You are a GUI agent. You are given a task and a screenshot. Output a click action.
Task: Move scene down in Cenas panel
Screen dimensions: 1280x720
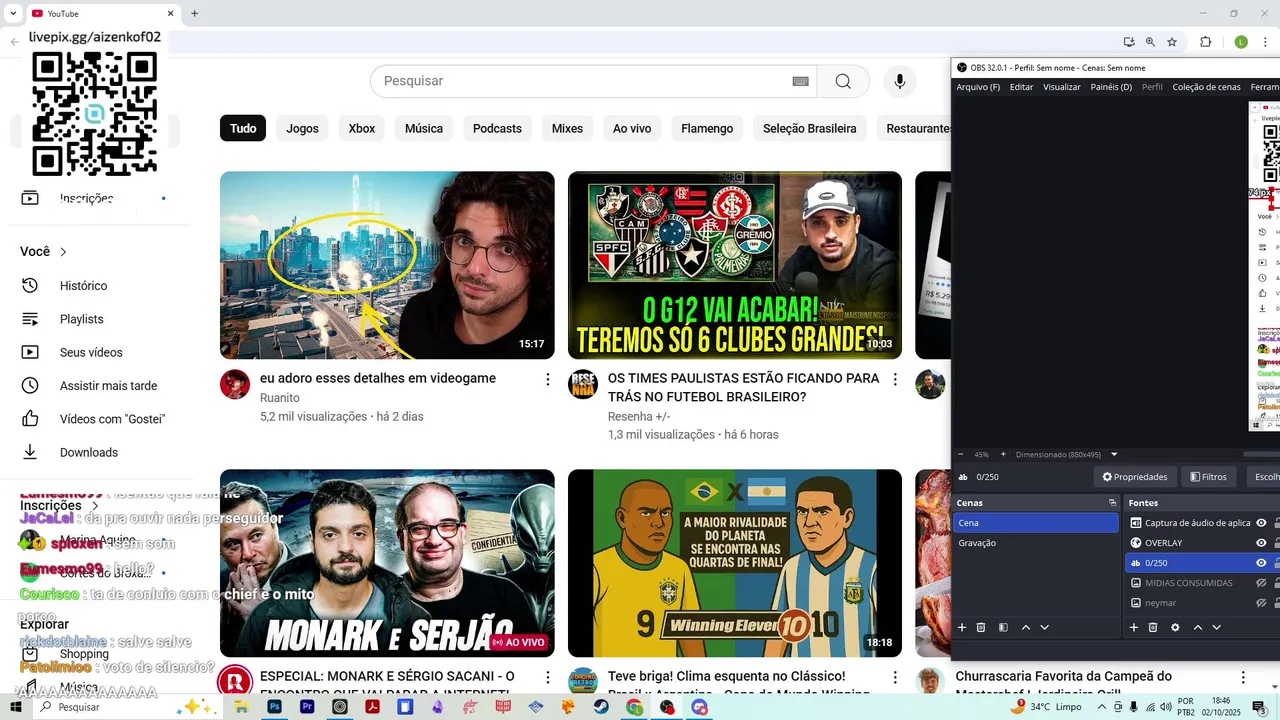1045,627
